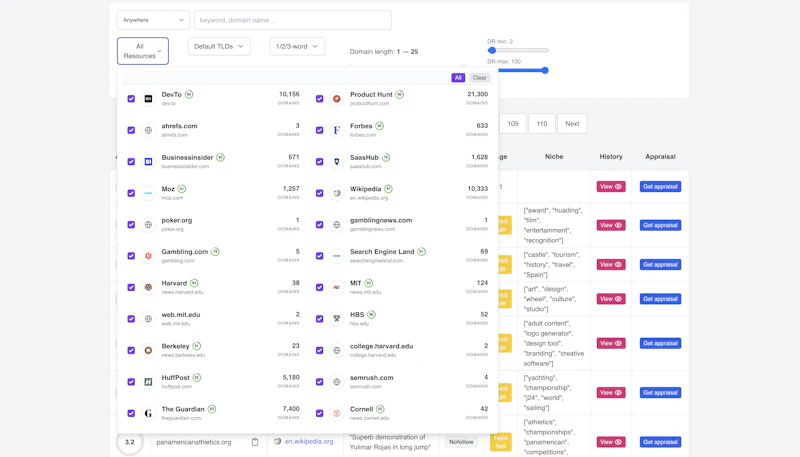
Task: Uncheck the Forbes checkbox
Action: tap(319, 130)
